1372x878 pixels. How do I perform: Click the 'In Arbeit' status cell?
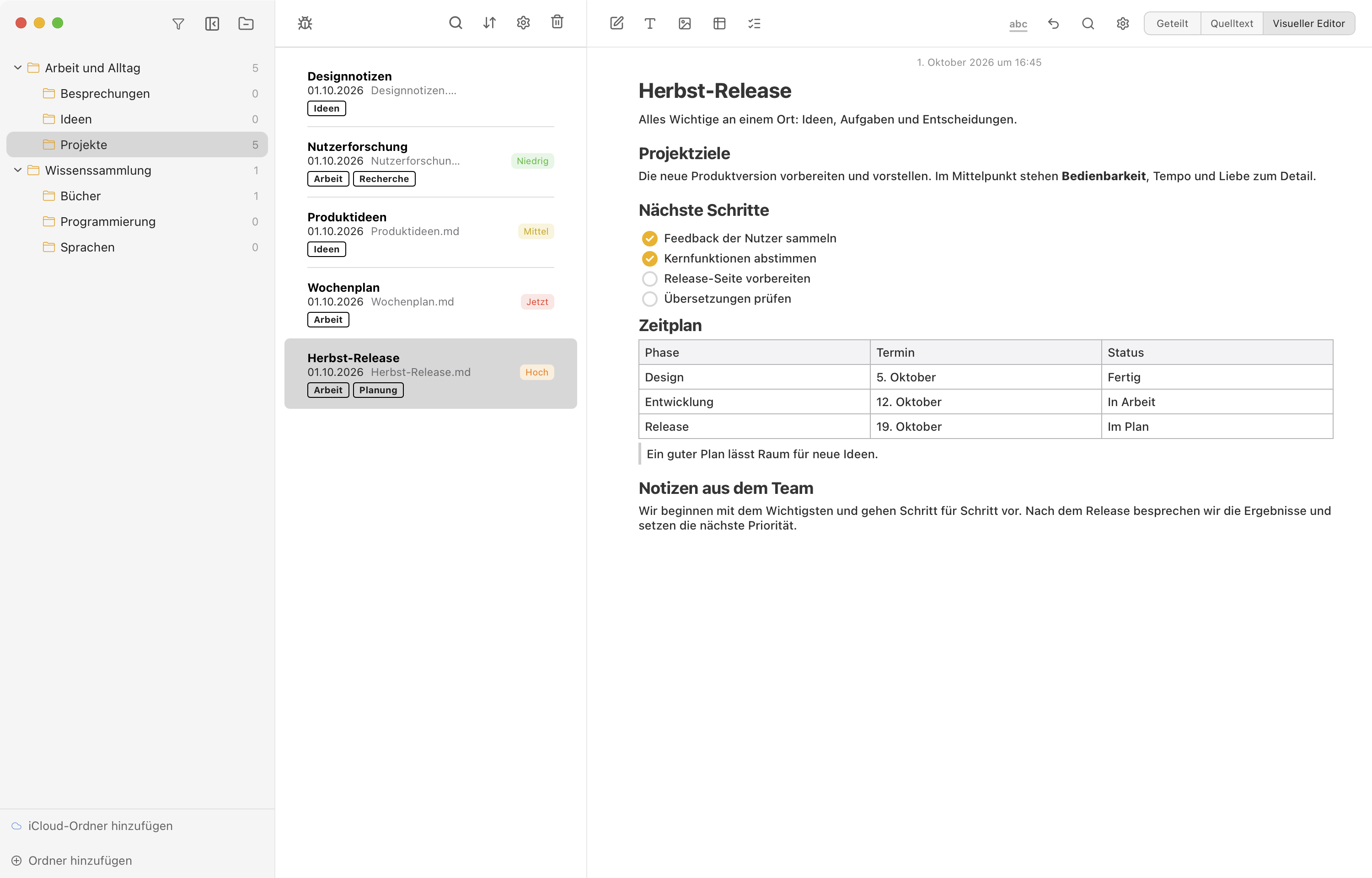pos(1217,402)
